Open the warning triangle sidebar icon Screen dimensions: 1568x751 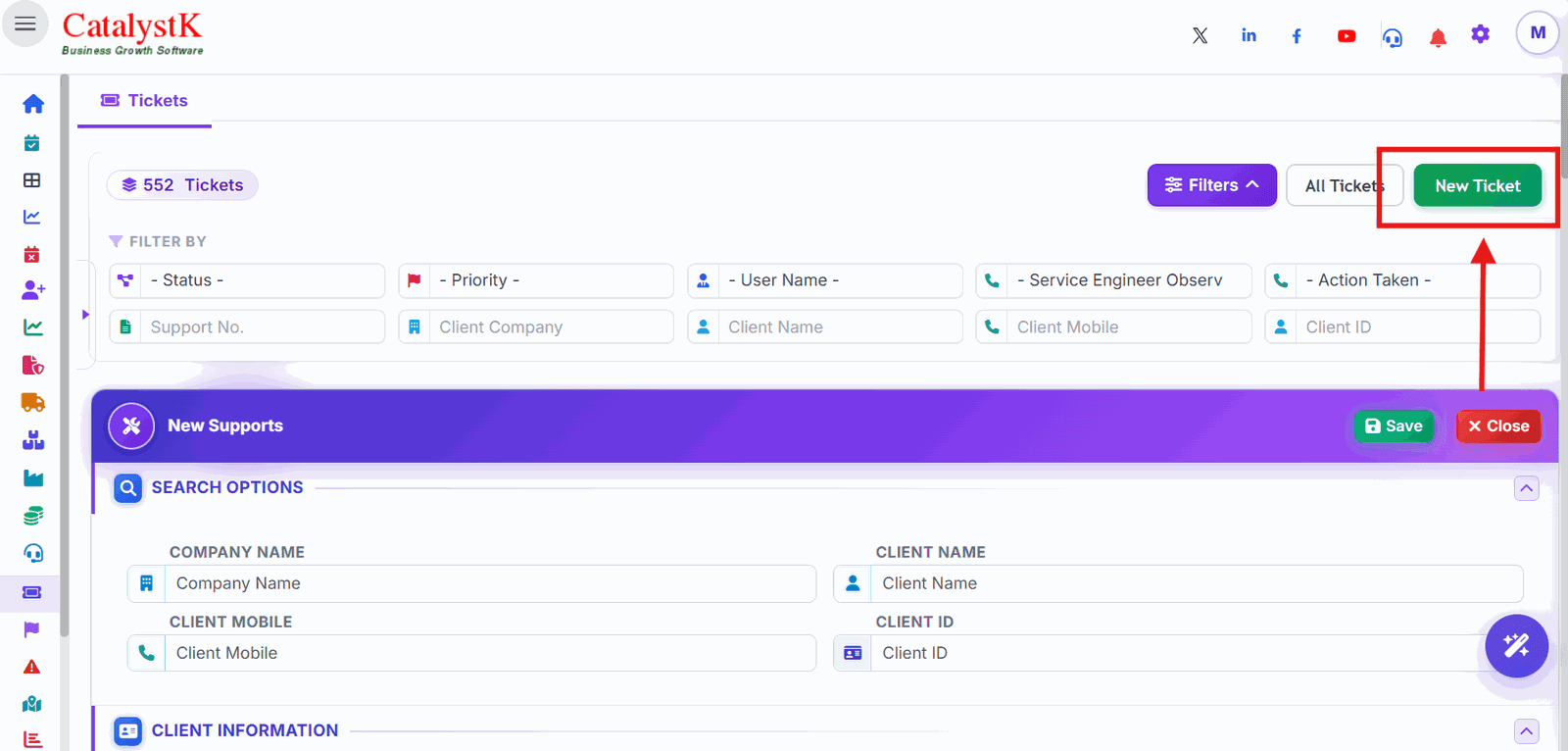click(x=32, y=667)
